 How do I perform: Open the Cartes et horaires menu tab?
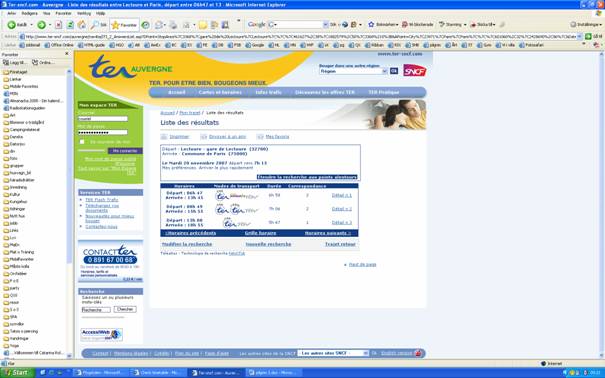click(220, 92)
